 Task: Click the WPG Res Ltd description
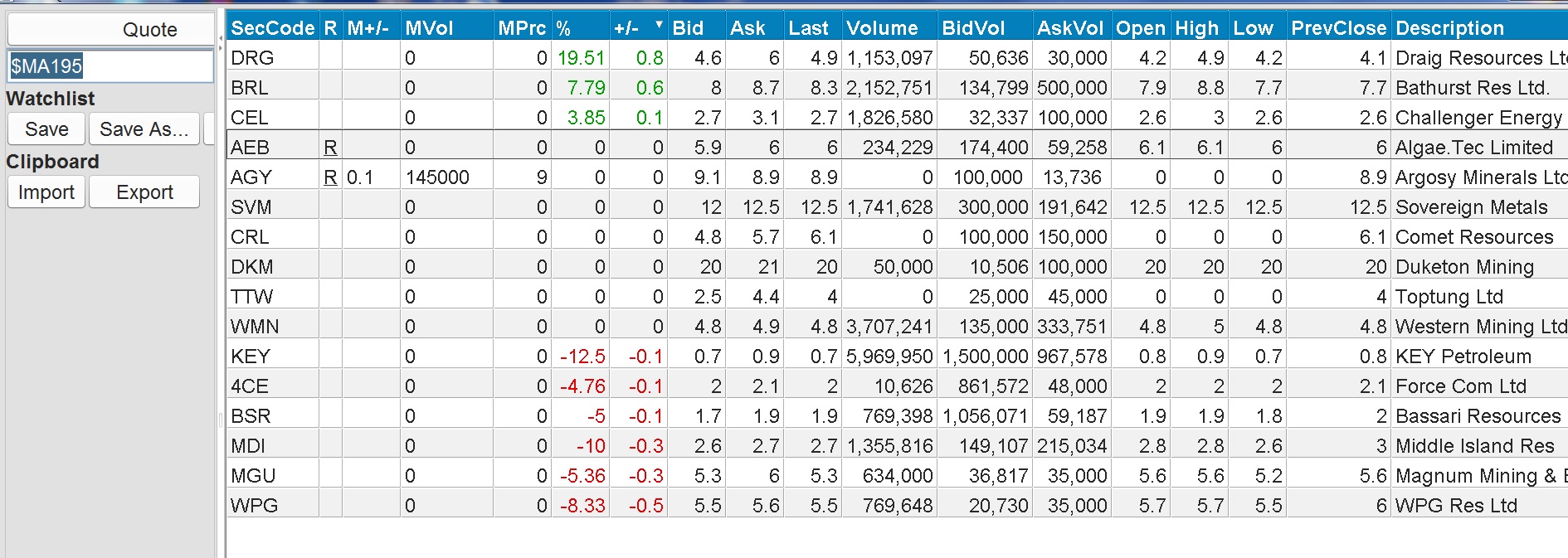1456,506
